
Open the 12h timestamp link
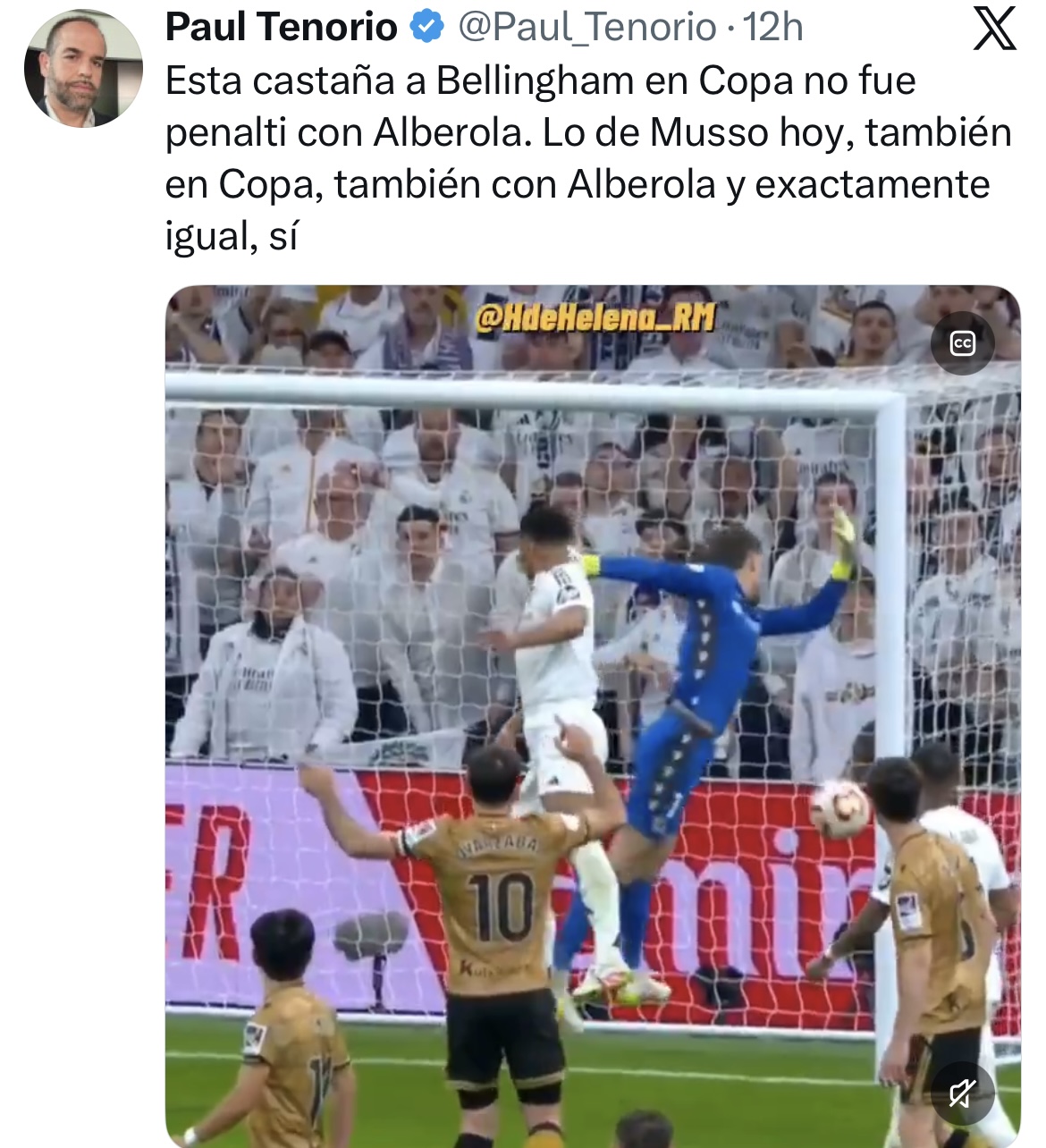coord(773,27)
